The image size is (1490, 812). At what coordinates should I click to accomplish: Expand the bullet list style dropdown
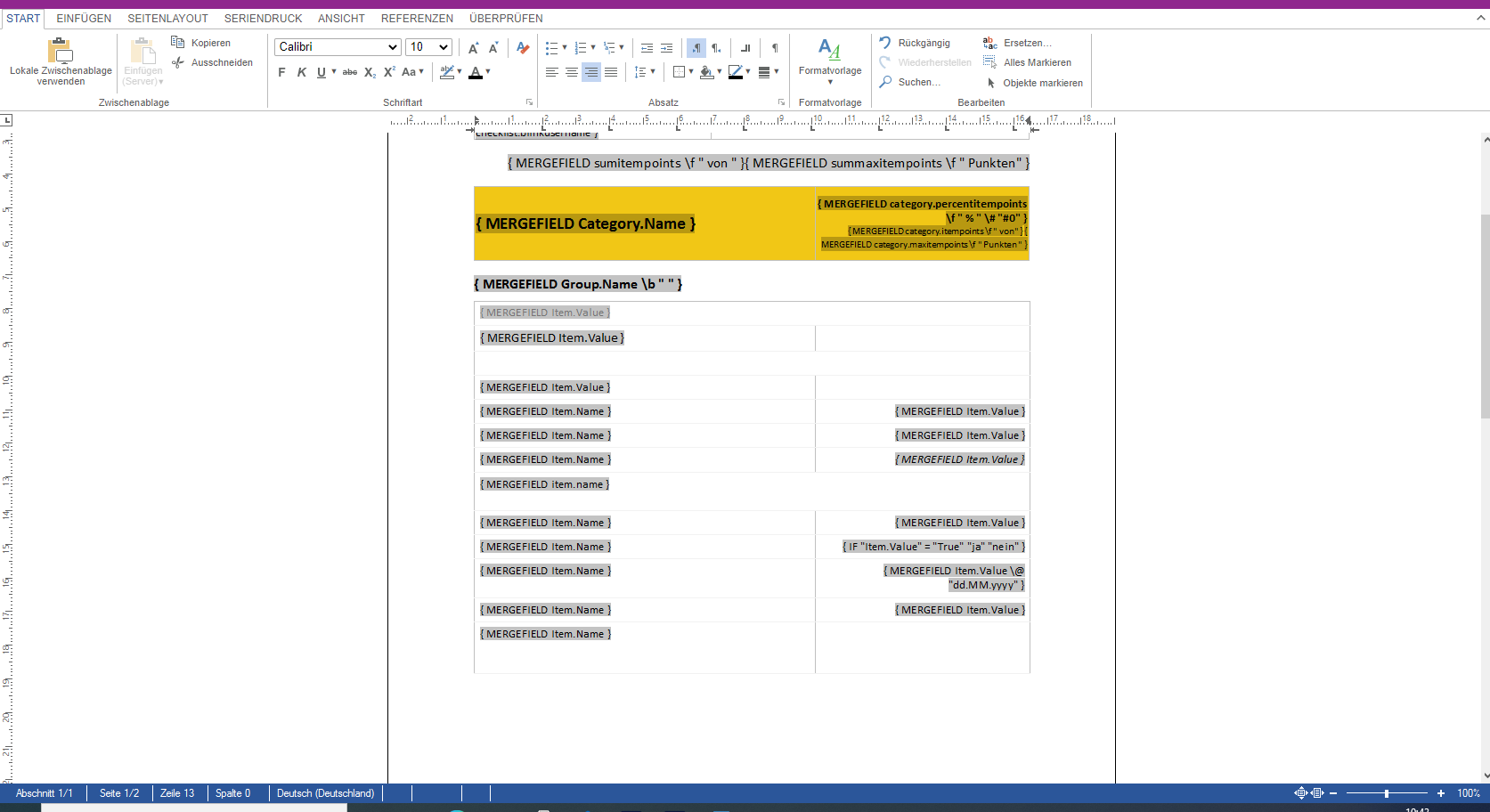[565, 47]
